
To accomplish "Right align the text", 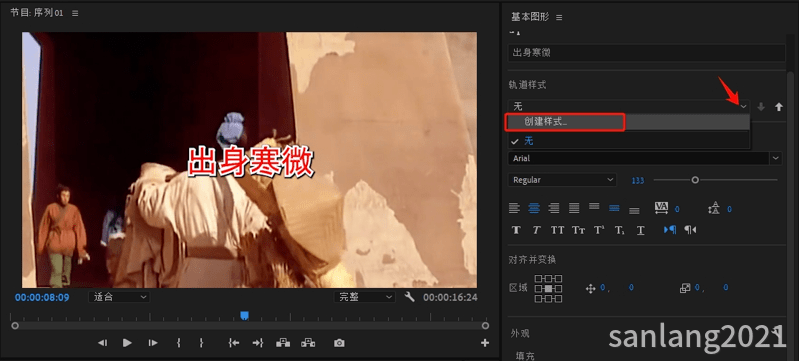I will [554, 208].
